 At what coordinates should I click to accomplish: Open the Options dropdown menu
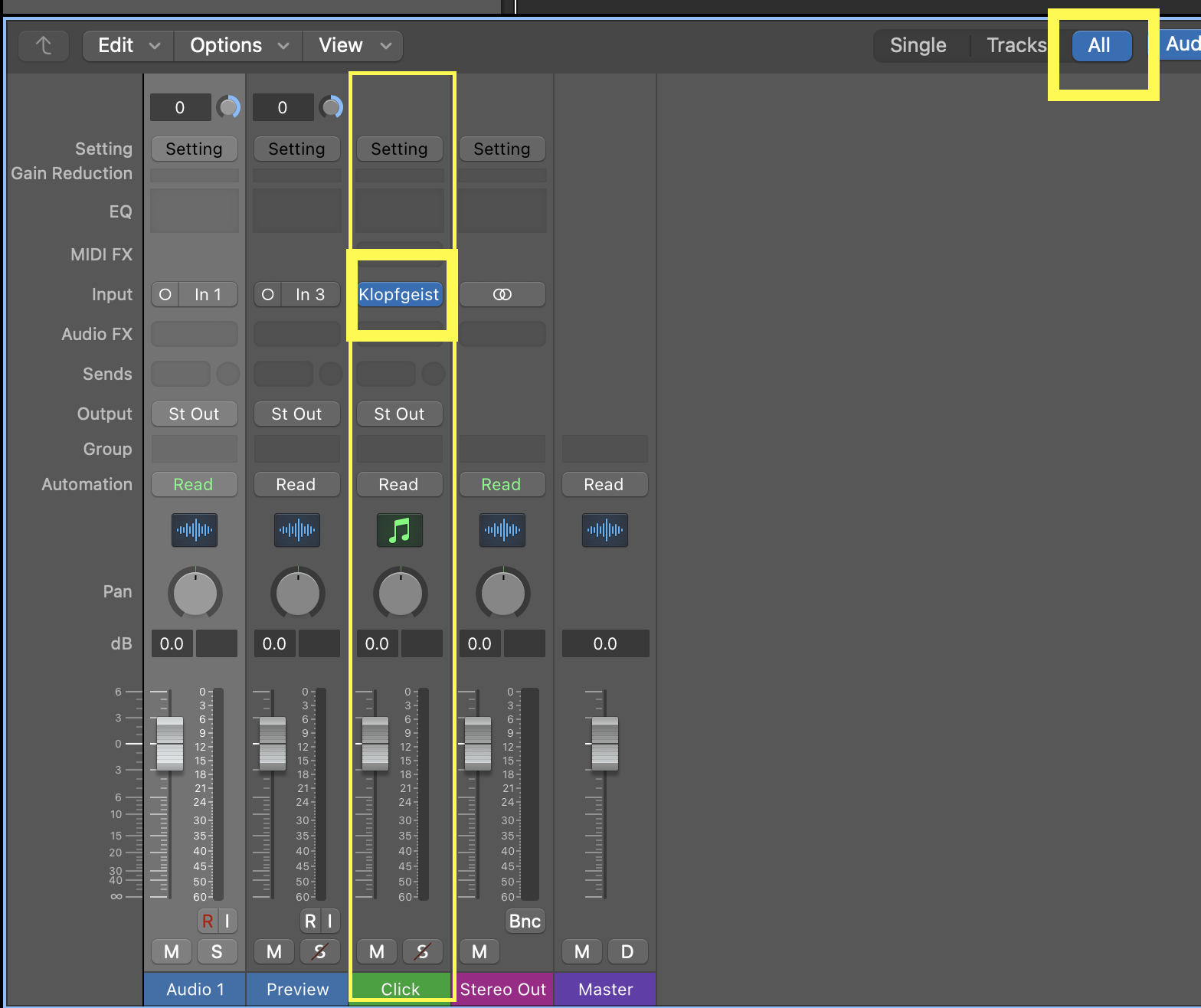(x=238, y=46)
